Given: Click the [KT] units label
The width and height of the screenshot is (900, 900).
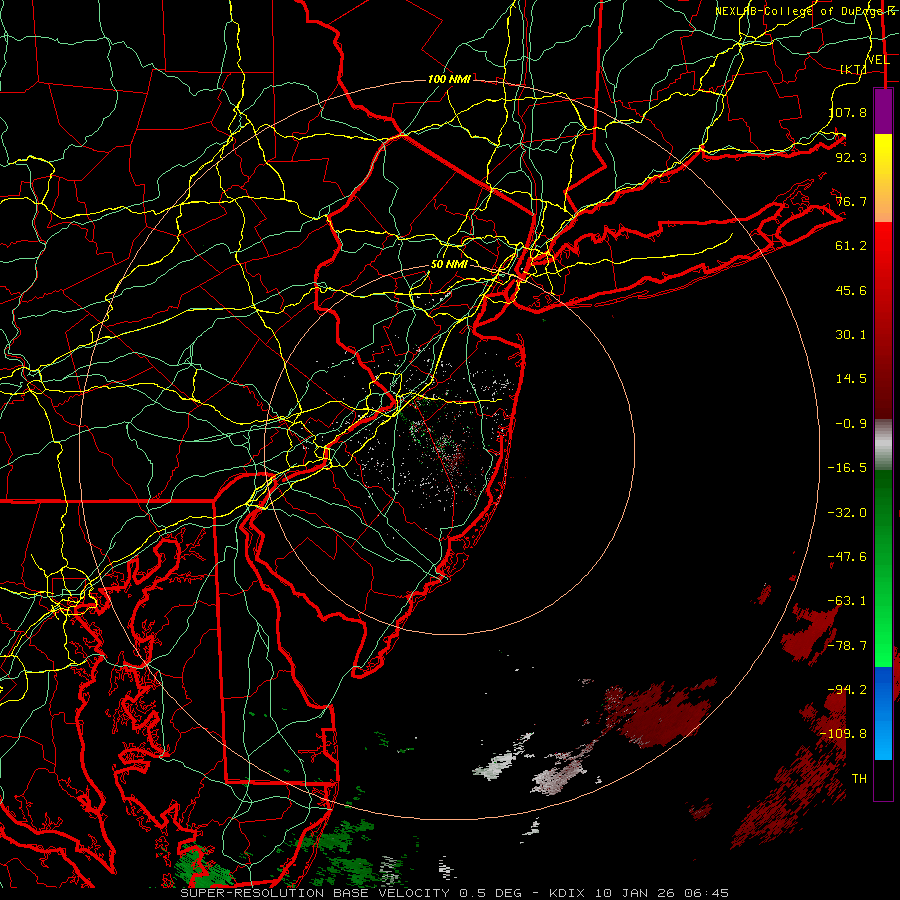Looking at the screenshot, I should 854,69.
